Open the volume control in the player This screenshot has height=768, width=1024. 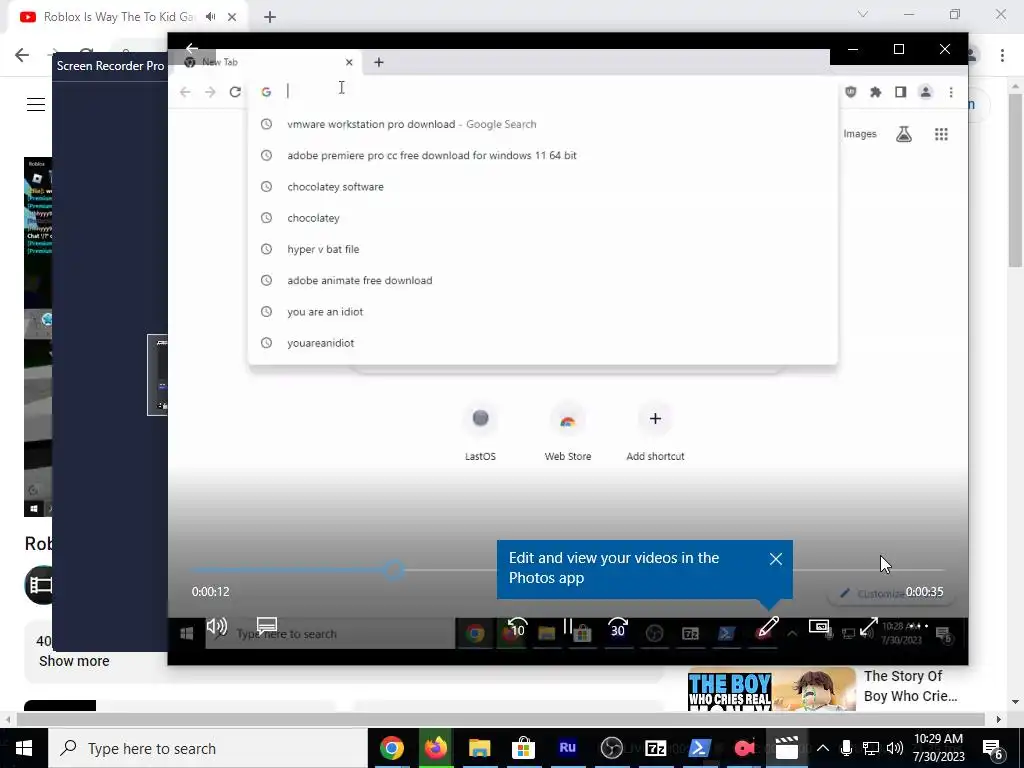click(217, 627)
